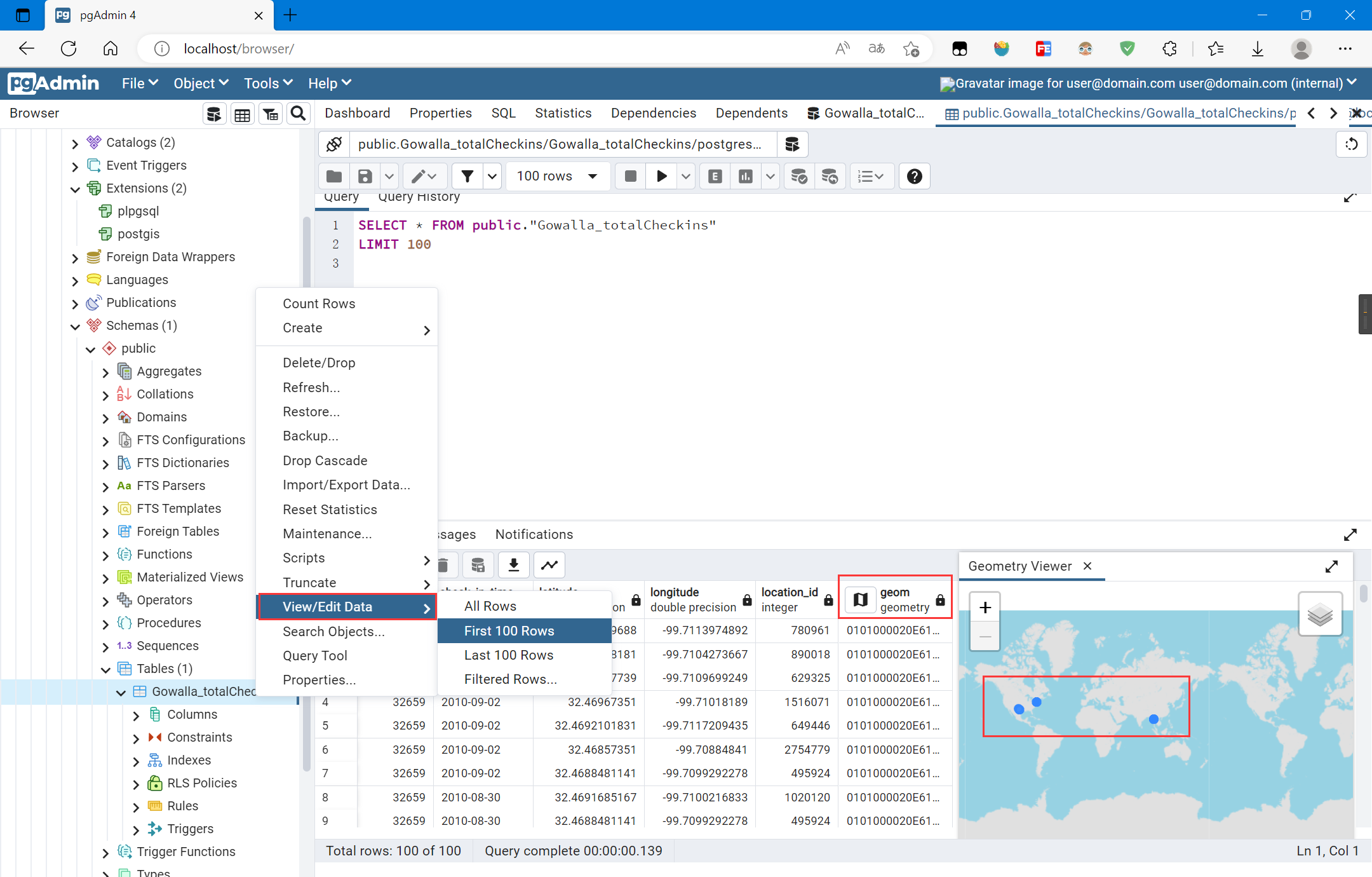Open the 100 rows limit dropdown
Image resolution: width=1372 pixels, height=877 pixels.
[x=558, y=176]
